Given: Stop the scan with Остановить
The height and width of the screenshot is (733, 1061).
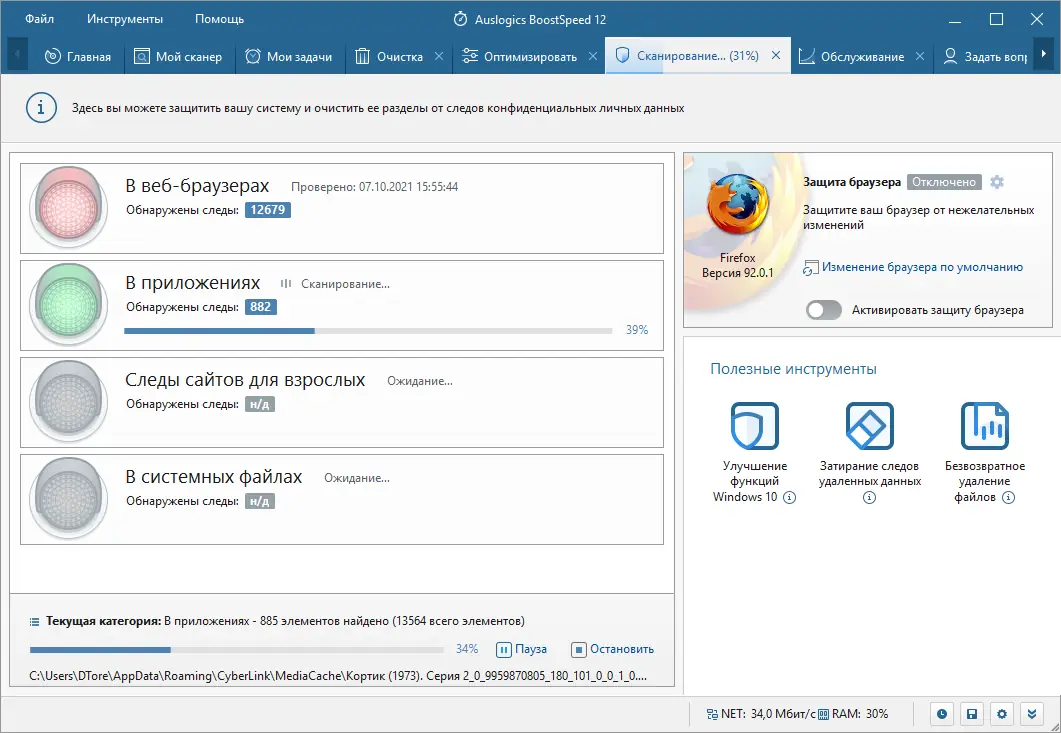Looking at the screenshot, I should pyautogui.click(x=612, y=649).
